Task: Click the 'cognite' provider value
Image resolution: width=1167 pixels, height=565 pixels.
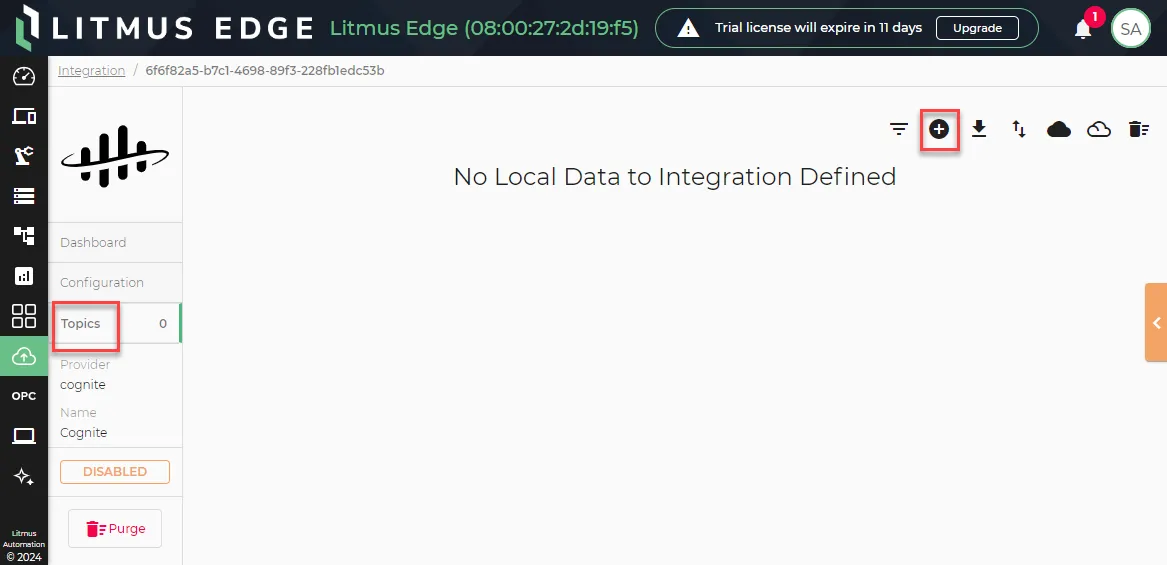Action: [83, 385]
